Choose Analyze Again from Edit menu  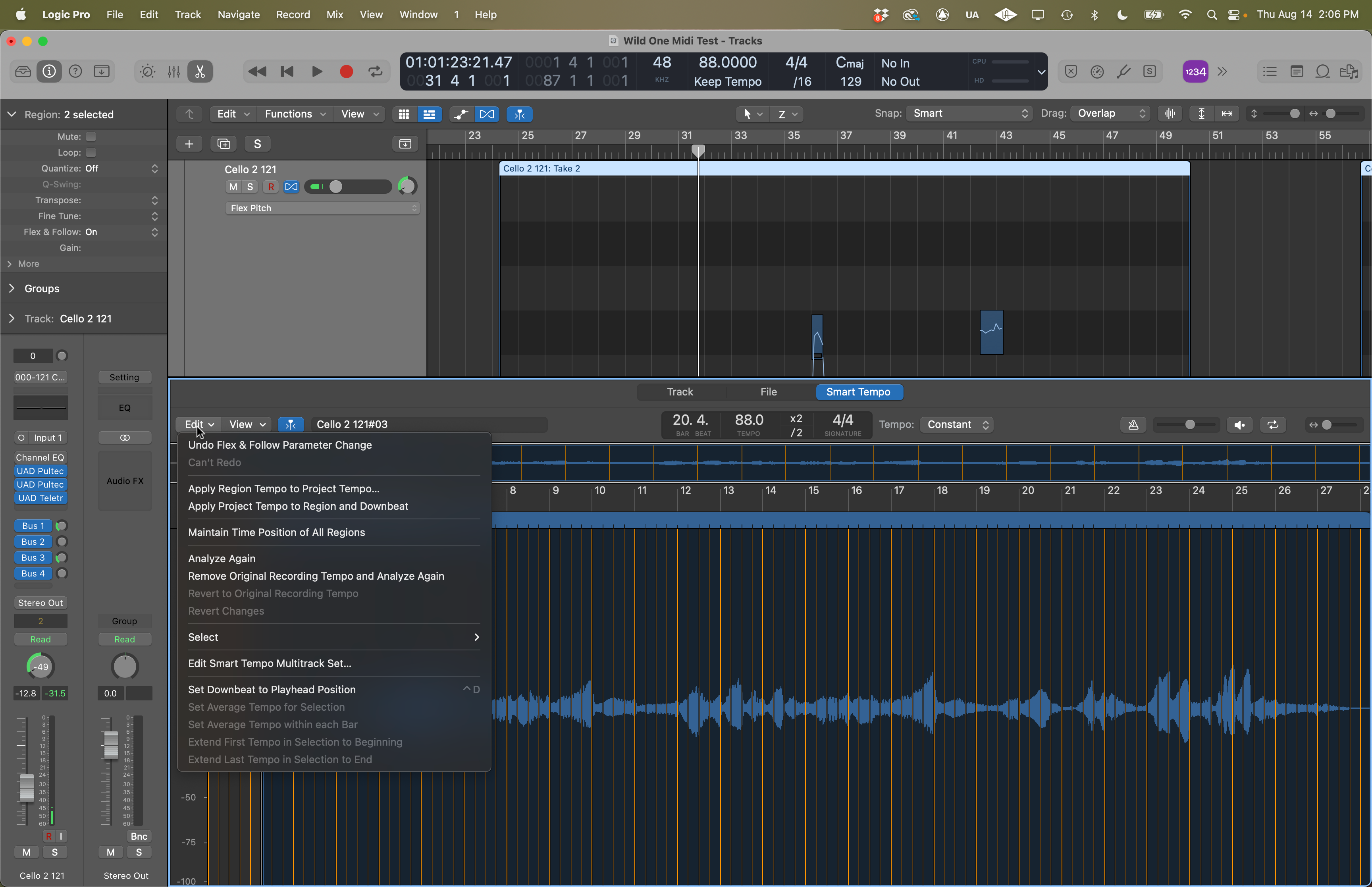pos(222,558)
